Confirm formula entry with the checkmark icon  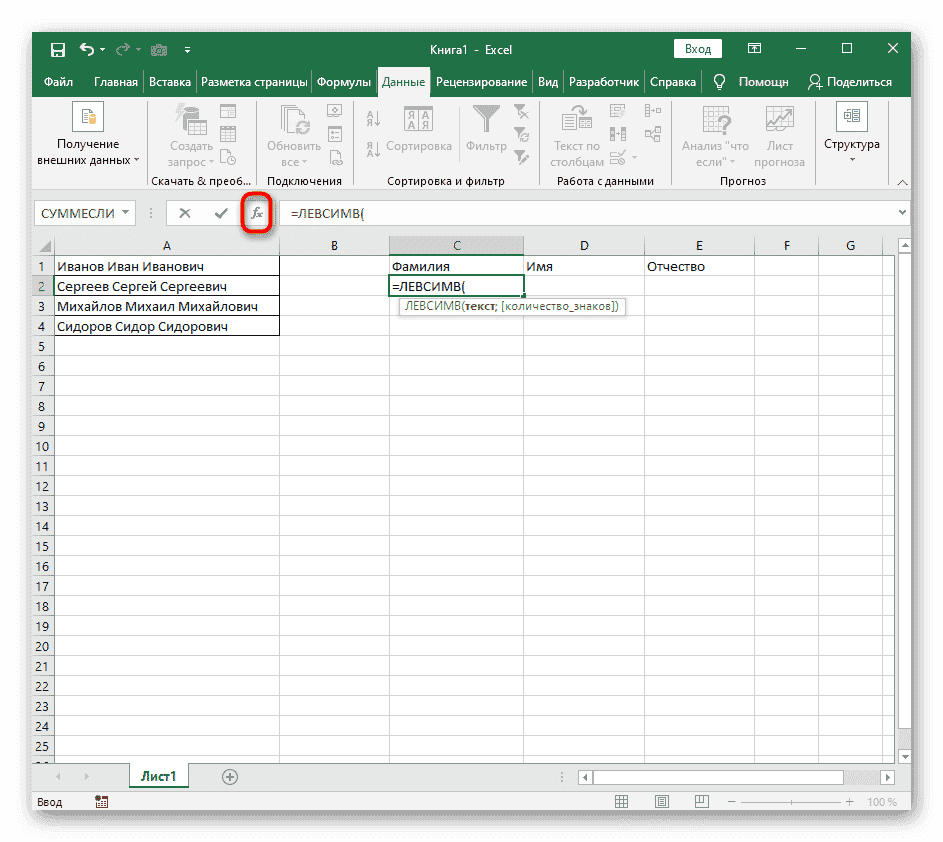pos(223,213)
